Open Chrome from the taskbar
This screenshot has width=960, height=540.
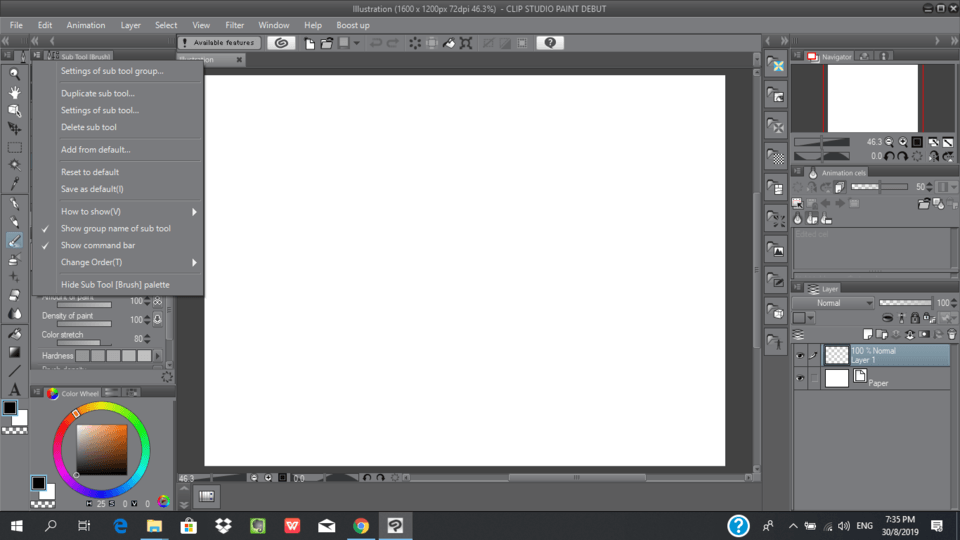click(x=361, y=525)
